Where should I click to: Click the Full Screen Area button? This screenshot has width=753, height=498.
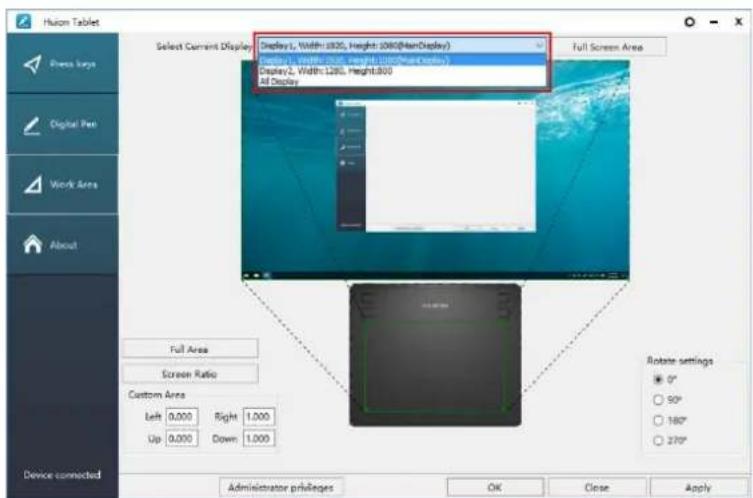[608, 47]
